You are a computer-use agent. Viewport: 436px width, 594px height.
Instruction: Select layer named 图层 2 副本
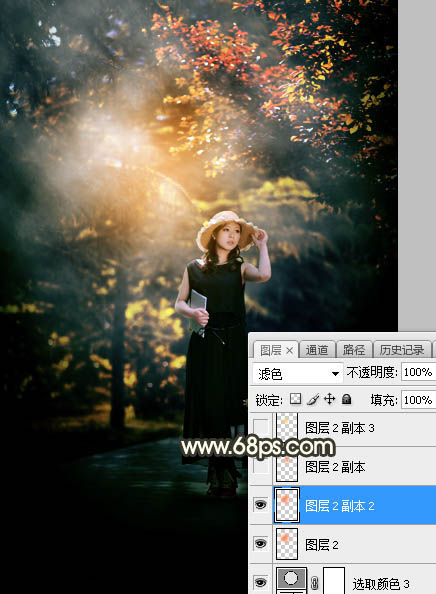coord(335,467)
